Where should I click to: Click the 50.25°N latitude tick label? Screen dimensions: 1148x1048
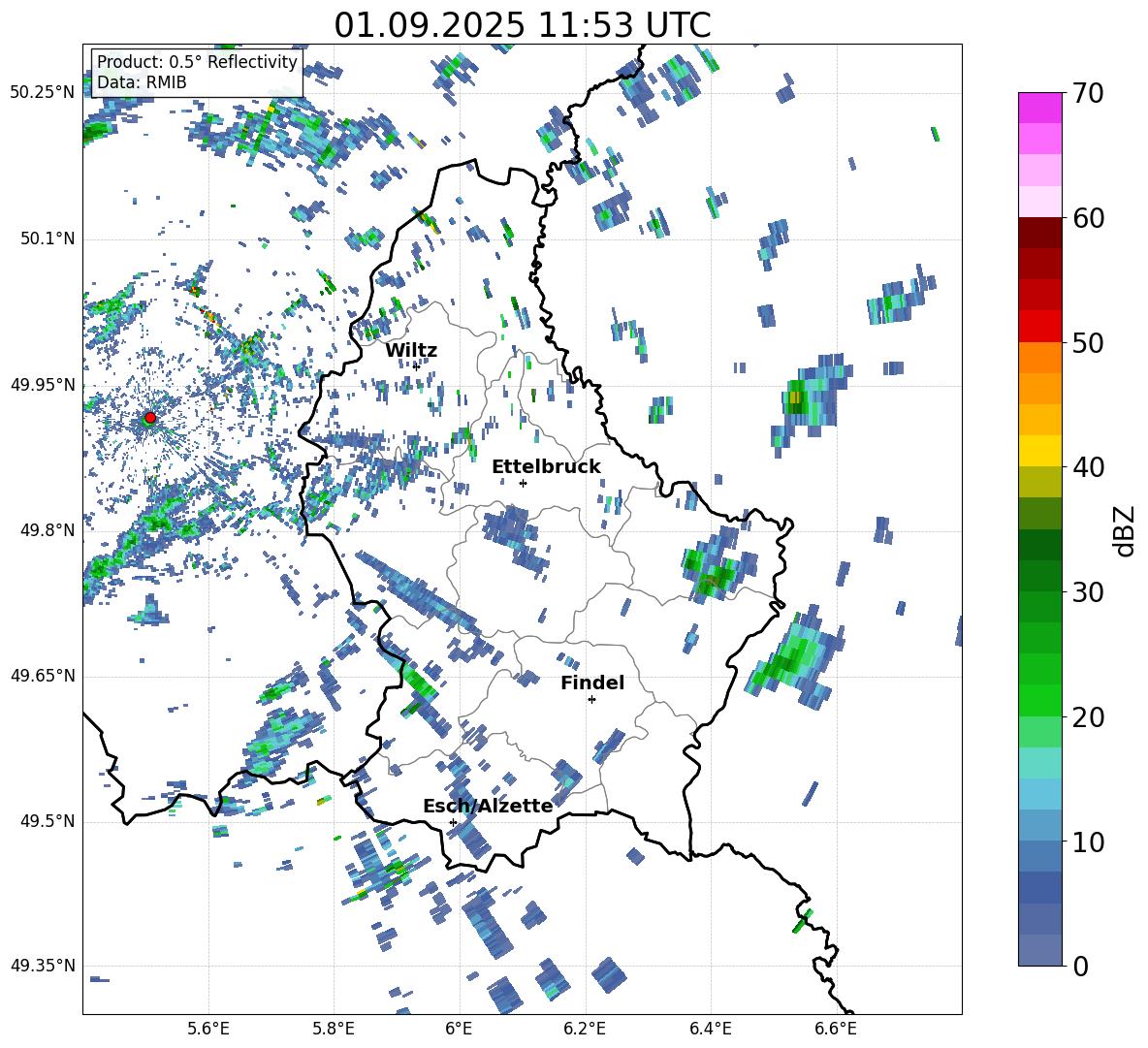[x=43, y=93]
